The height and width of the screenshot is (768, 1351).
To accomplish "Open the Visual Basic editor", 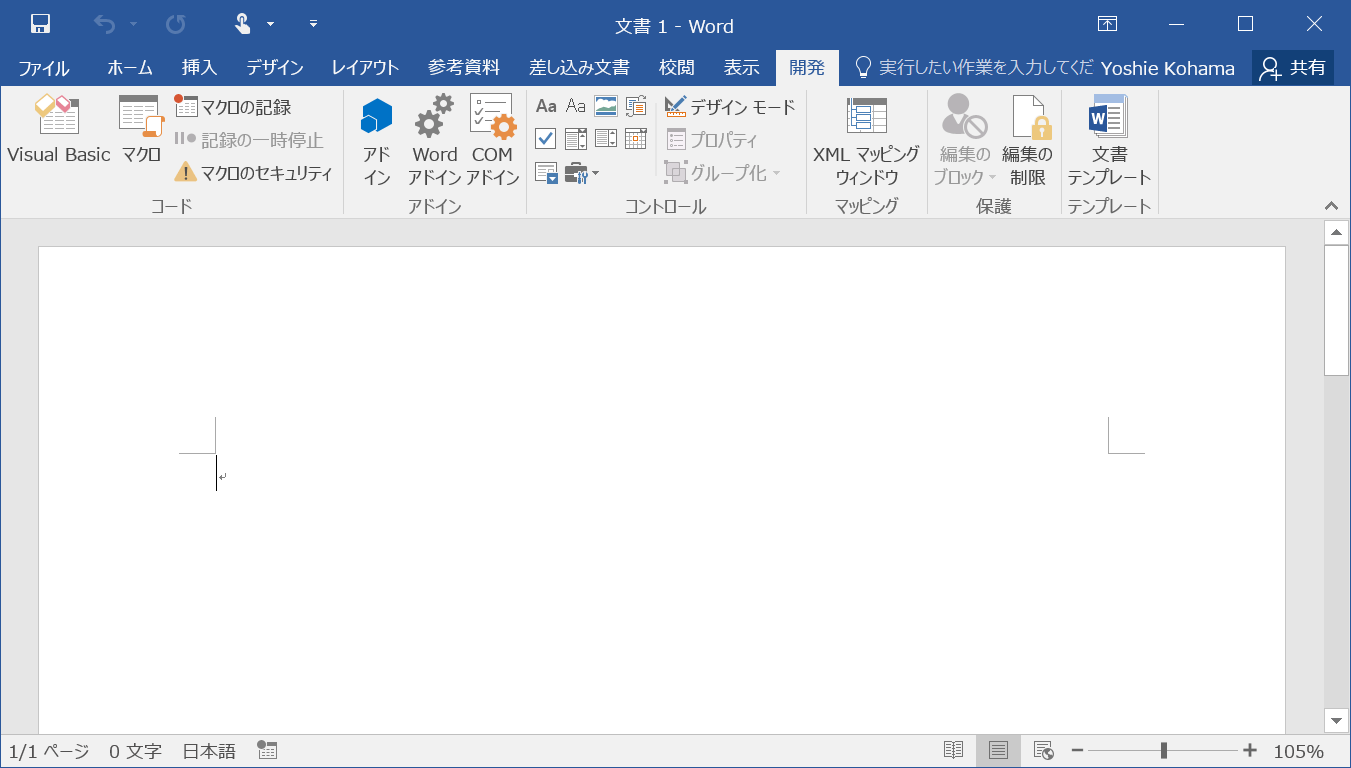I will tap(59, 128).
